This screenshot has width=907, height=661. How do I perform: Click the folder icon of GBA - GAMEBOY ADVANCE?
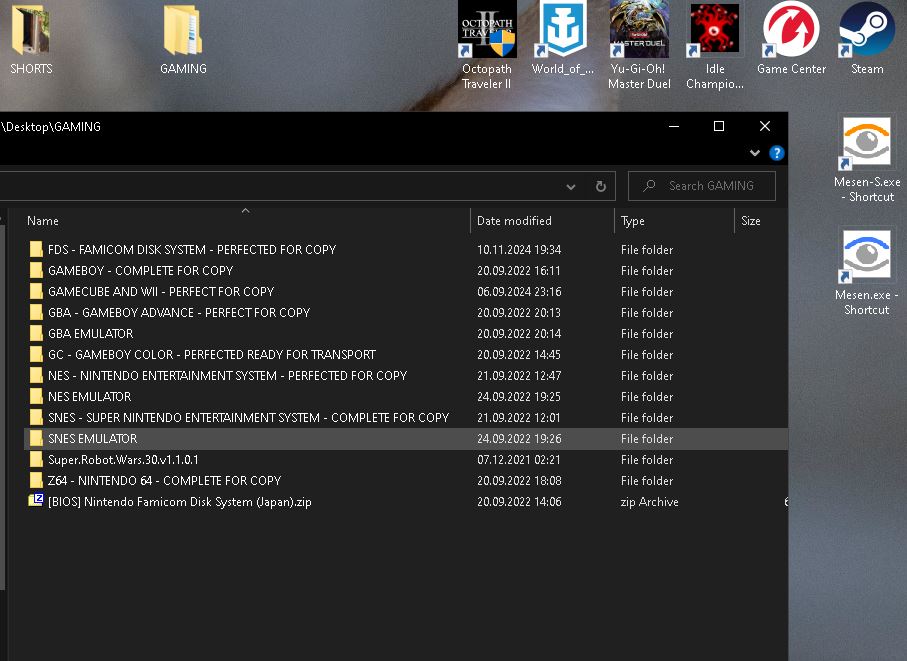36,312
